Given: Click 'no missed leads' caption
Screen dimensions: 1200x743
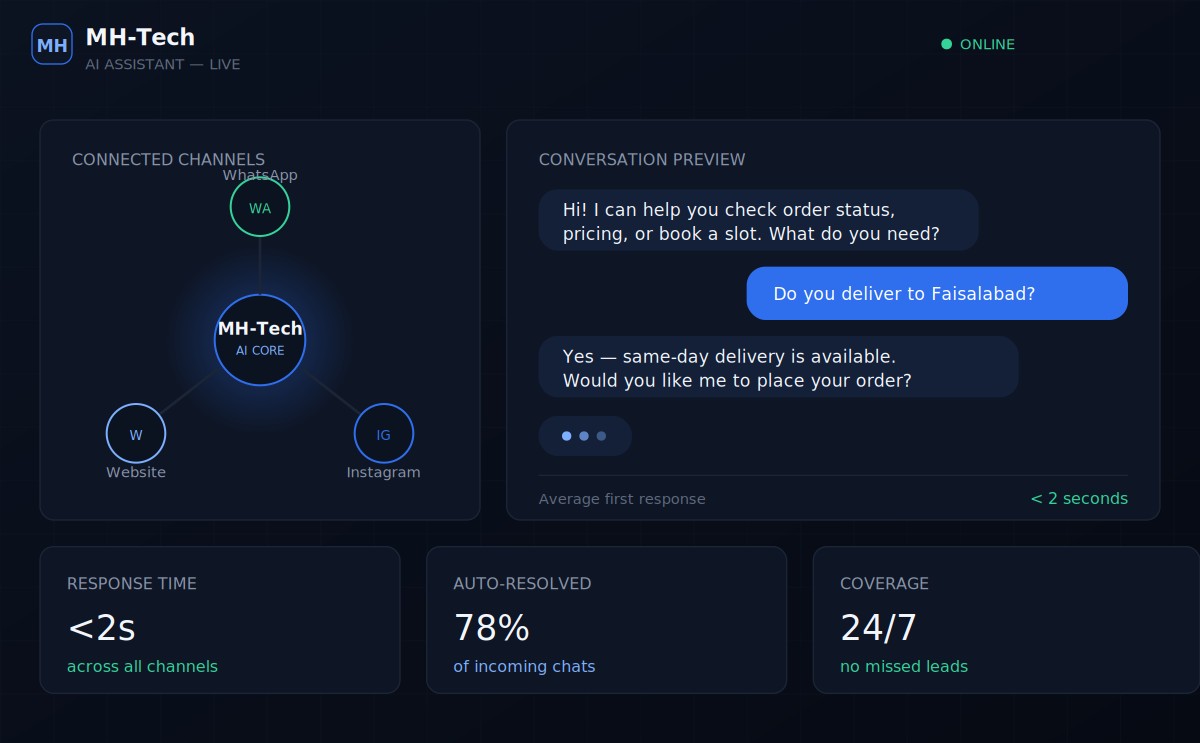Looking at the screenshot, I should (904, 666).
